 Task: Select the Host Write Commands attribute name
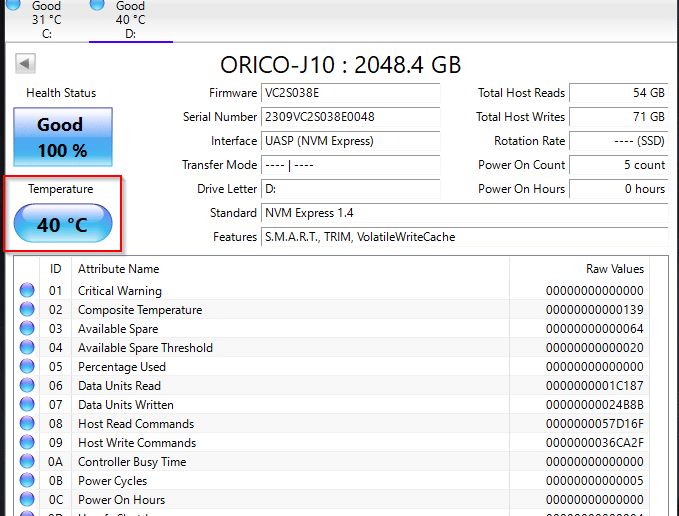137,443
